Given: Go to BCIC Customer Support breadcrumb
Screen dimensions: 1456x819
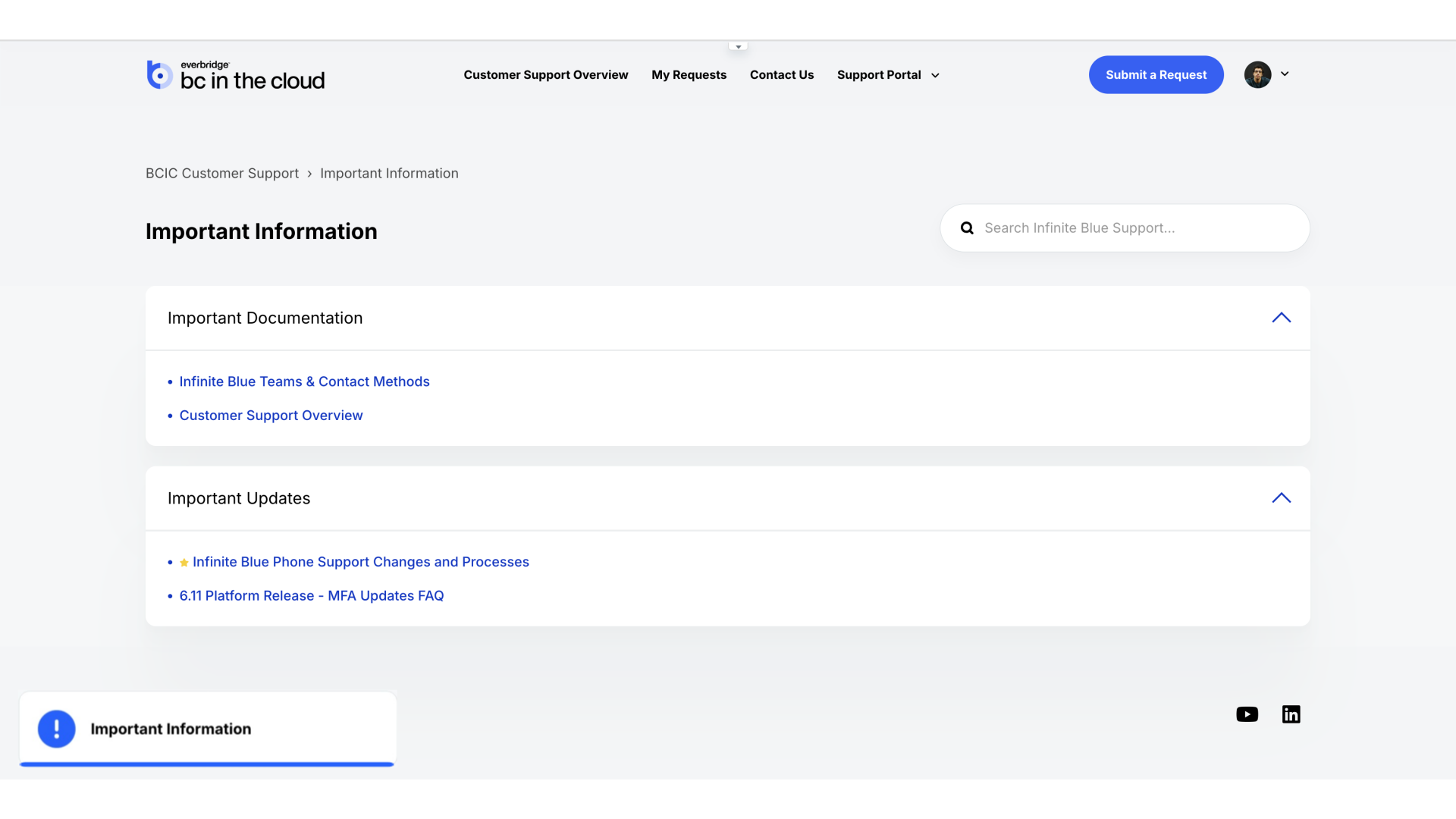Looking at the screenshot, I should coord(222,174).
